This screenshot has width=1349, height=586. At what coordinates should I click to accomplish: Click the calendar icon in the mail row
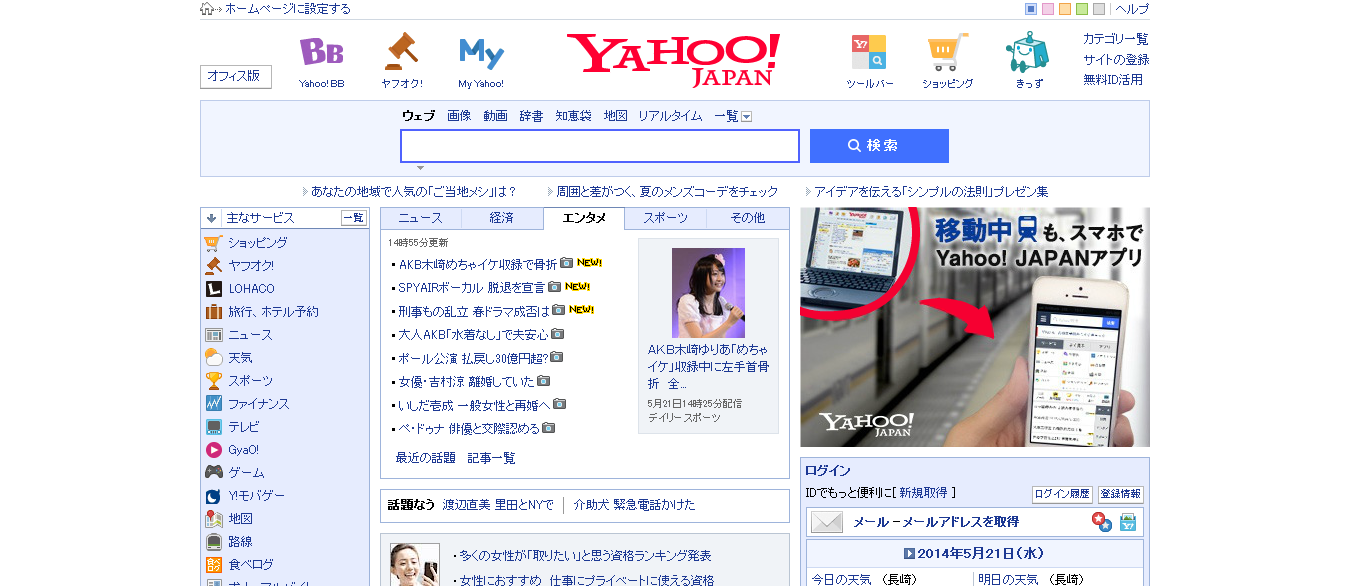(1128, 522)
